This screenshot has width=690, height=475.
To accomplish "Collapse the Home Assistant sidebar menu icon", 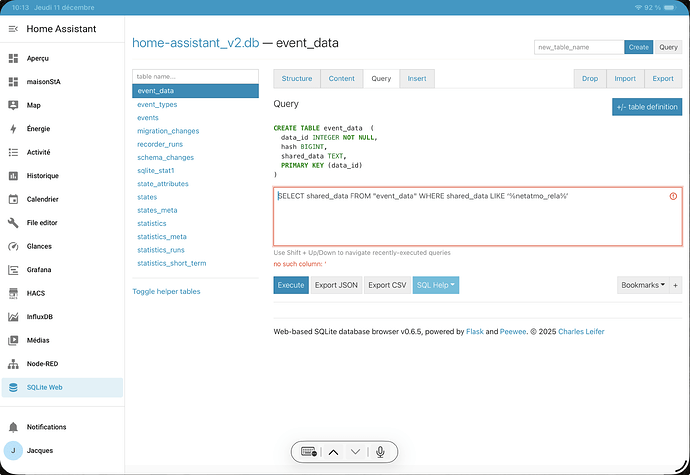I will click(13, 29).
